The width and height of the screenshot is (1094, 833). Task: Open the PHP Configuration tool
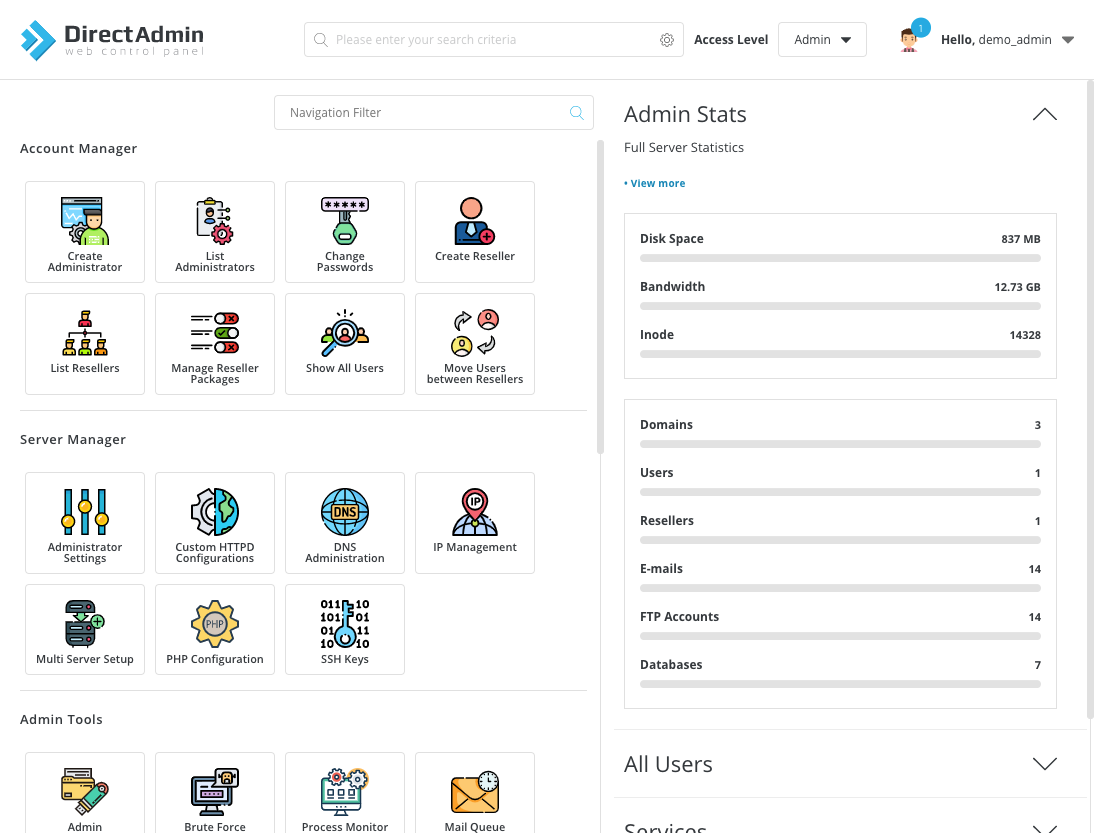tap(215, 629)
